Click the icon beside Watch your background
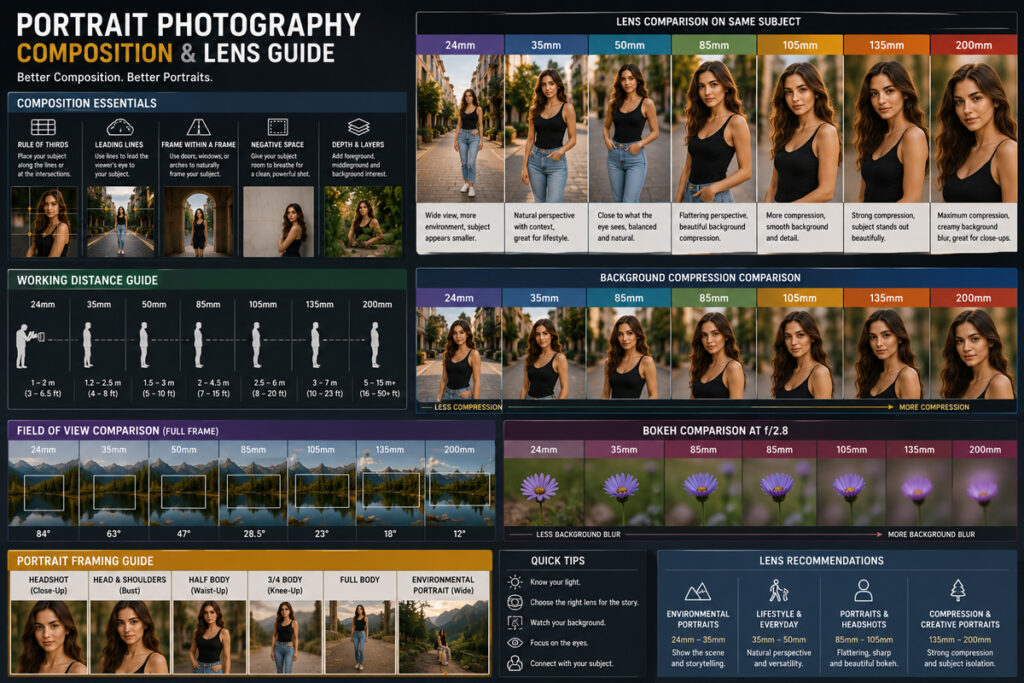This screenshot has height=683, width=1024. [515, 622]
